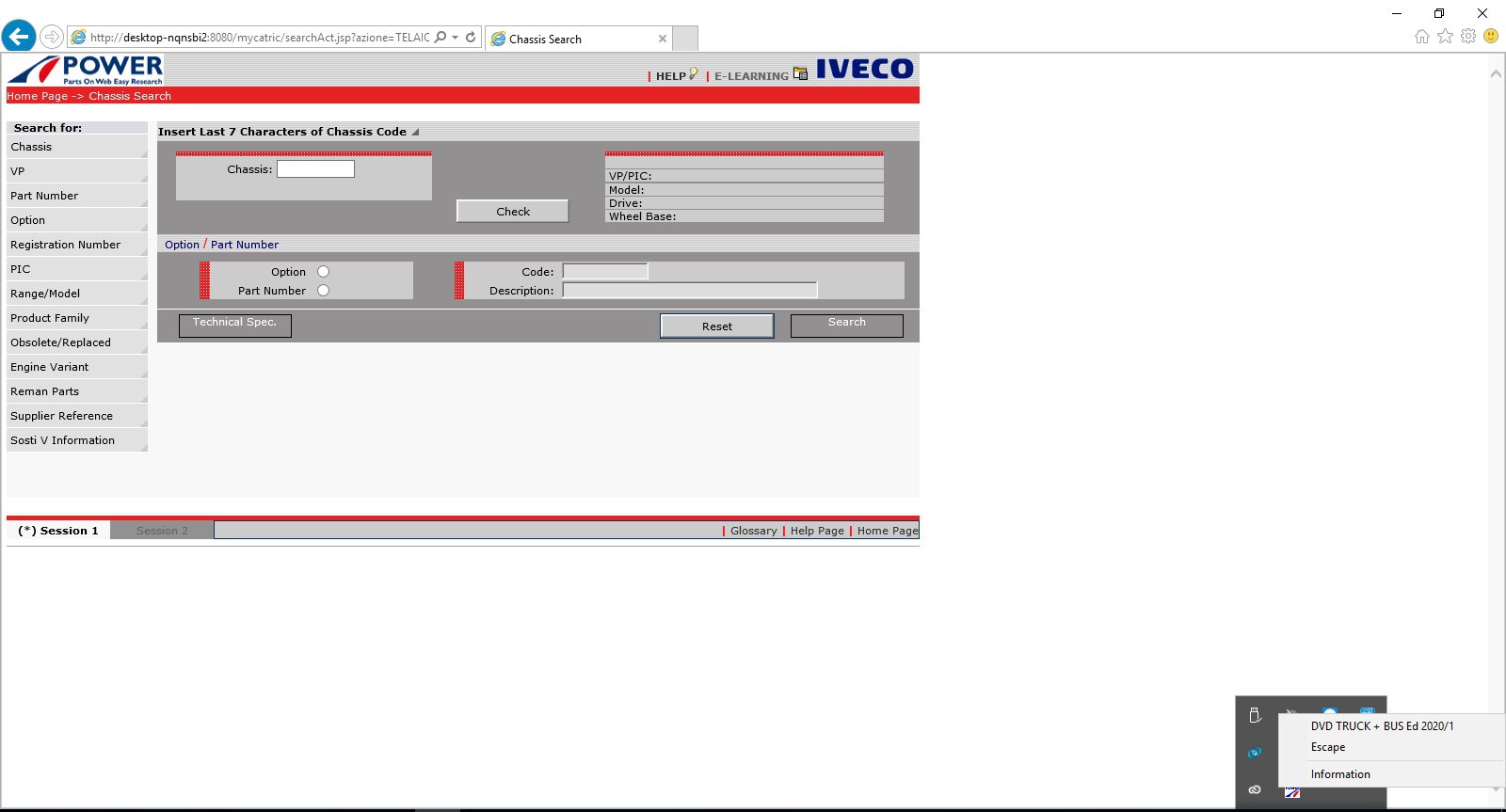Choose Information in tray context menu
Viewport: 1506px width, 812px height.
[x=1340, y=774]
